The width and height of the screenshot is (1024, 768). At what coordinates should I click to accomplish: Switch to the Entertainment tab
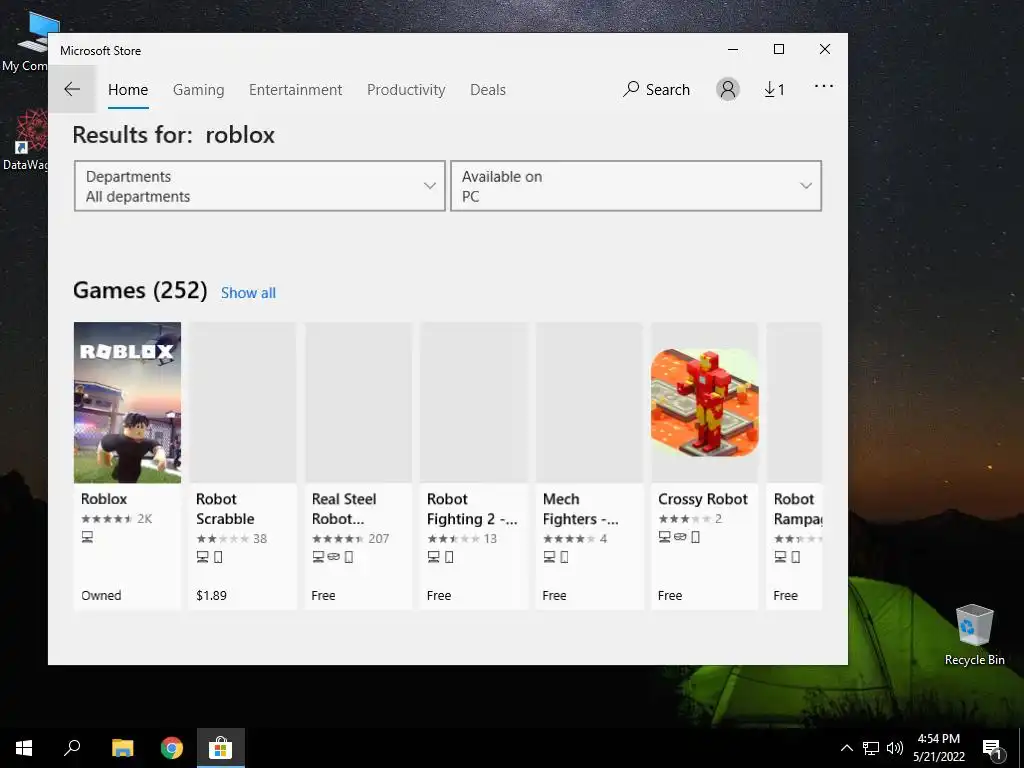click(295, 89)
